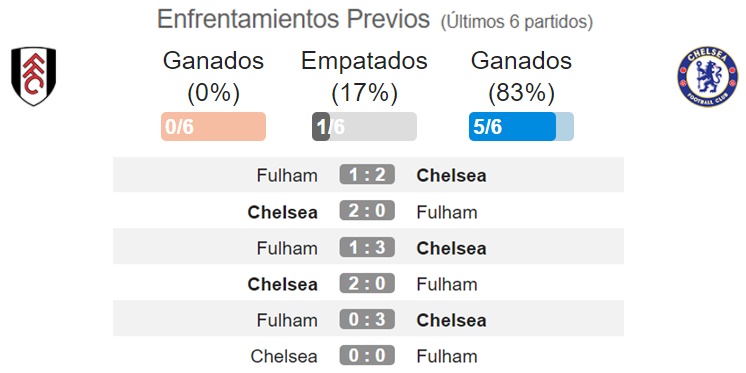Click the Fulham club crest
The image size is (746, 373).
tap(33, 76)
